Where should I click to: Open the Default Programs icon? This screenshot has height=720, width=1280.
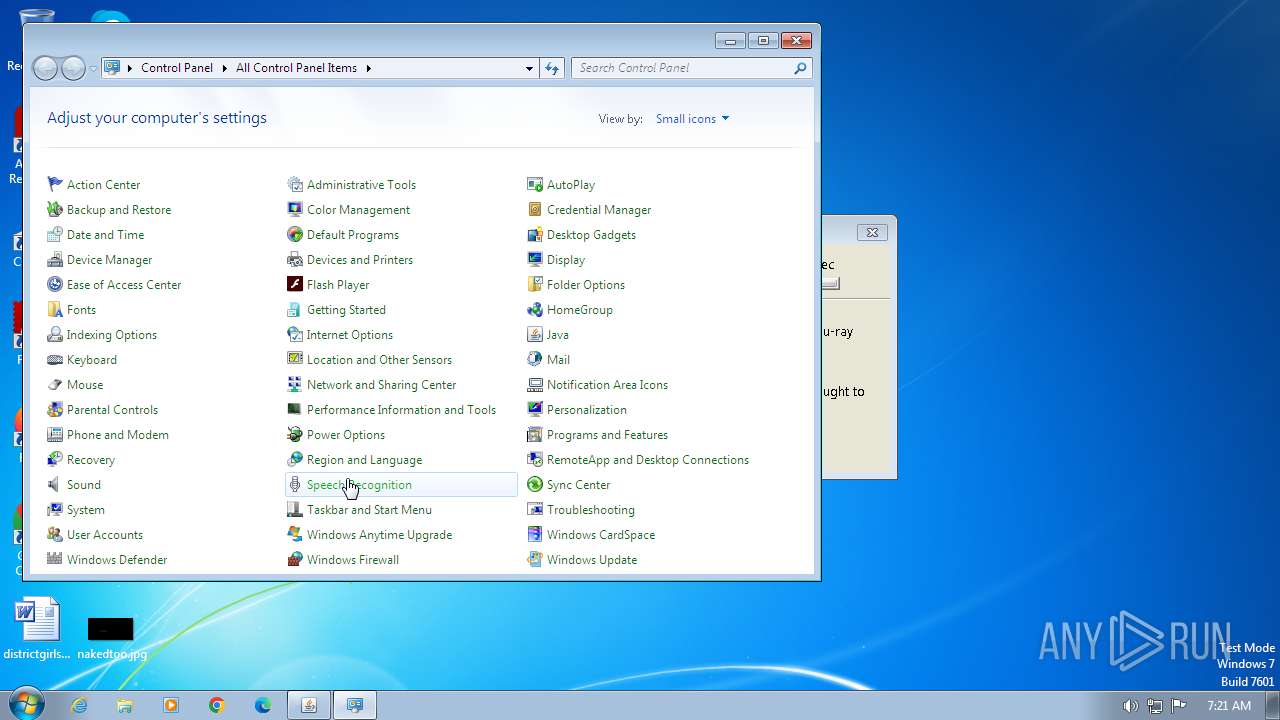tap(295, 234)
